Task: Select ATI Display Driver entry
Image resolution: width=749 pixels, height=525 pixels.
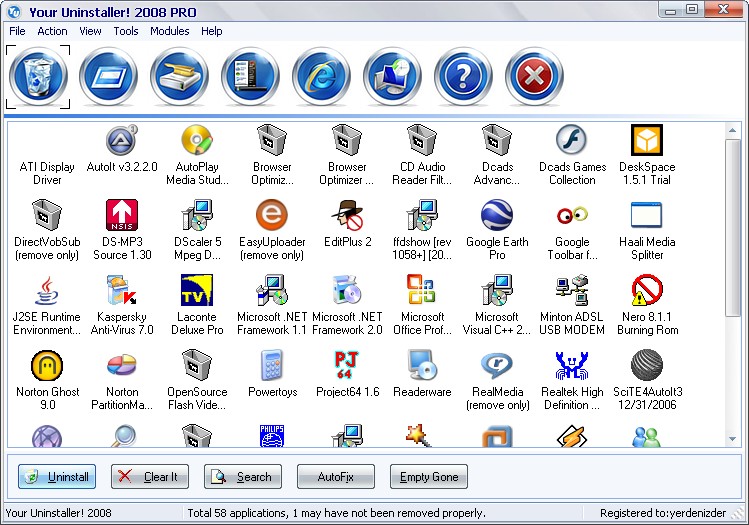Action: (47, 173)
